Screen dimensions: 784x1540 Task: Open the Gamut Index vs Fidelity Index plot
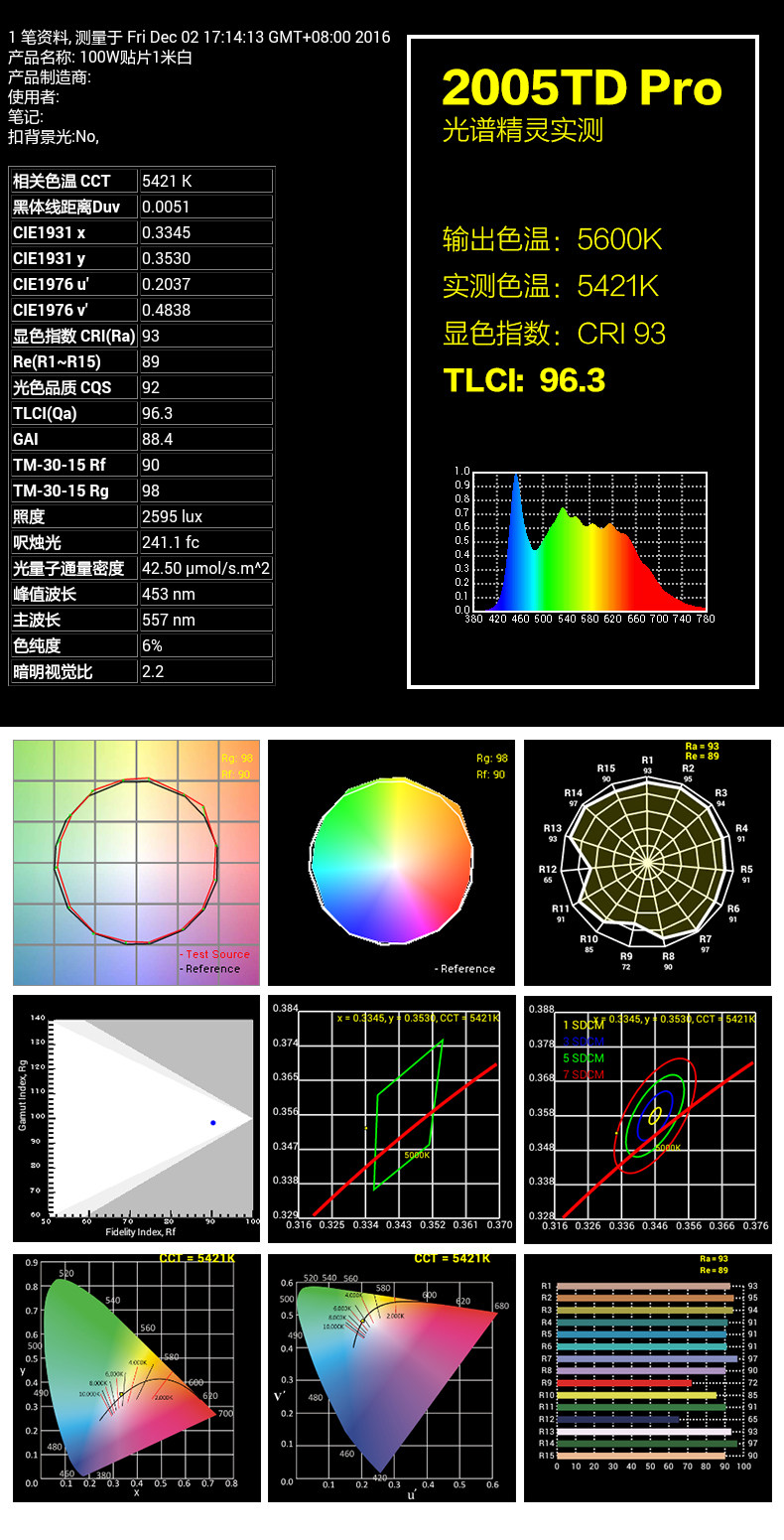[x=136, y=1119]
